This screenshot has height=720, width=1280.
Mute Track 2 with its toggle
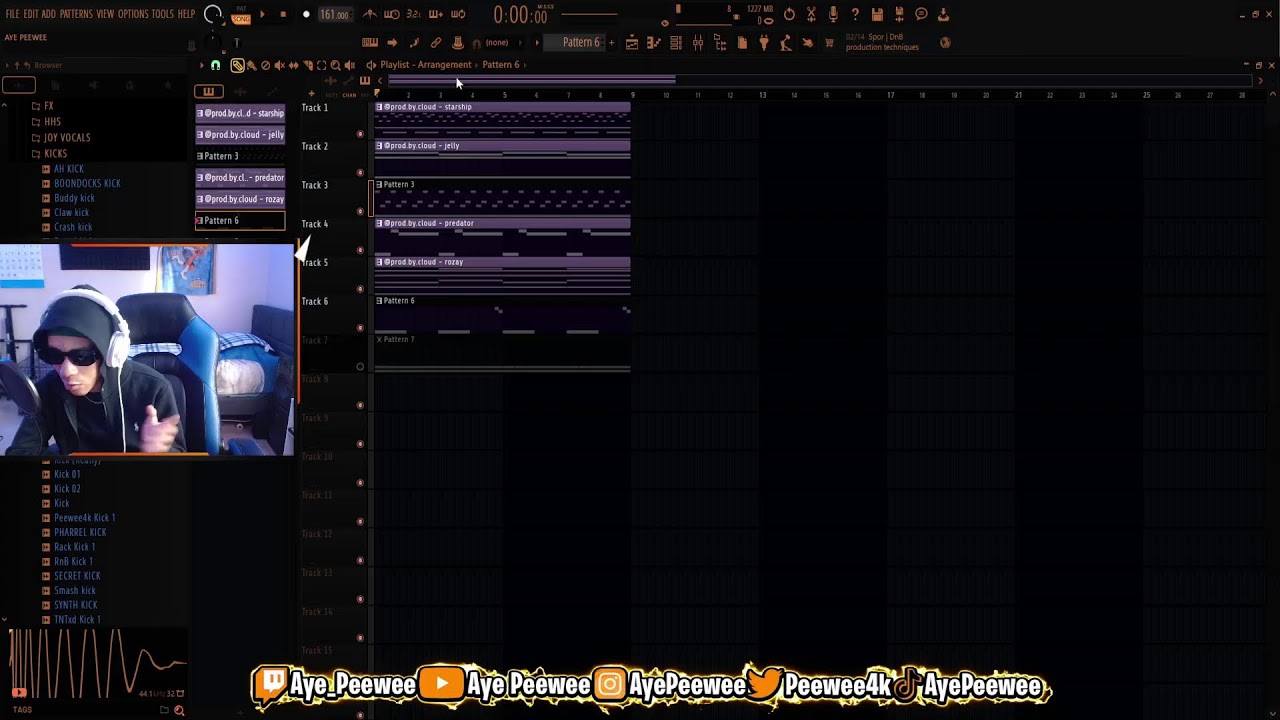tap(360, 173)
